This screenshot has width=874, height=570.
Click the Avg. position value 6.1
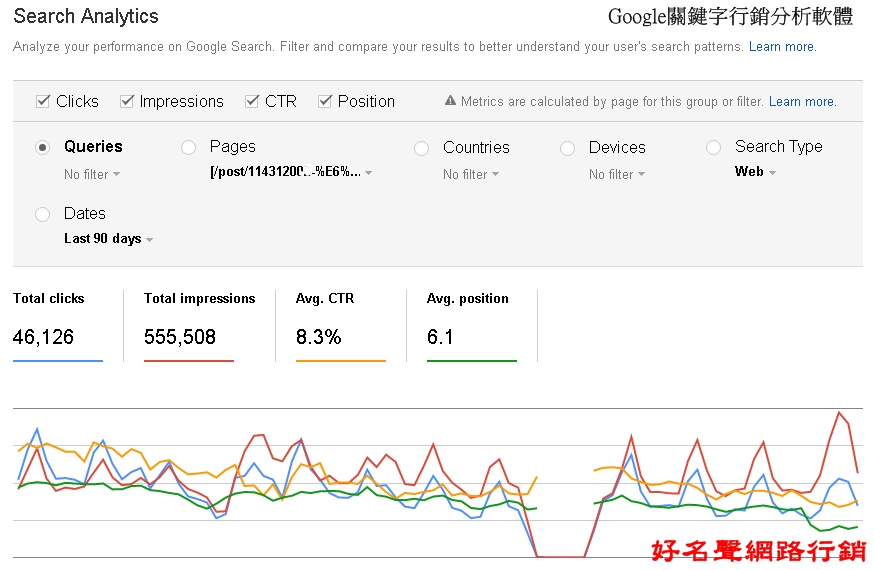click(440, 337)
